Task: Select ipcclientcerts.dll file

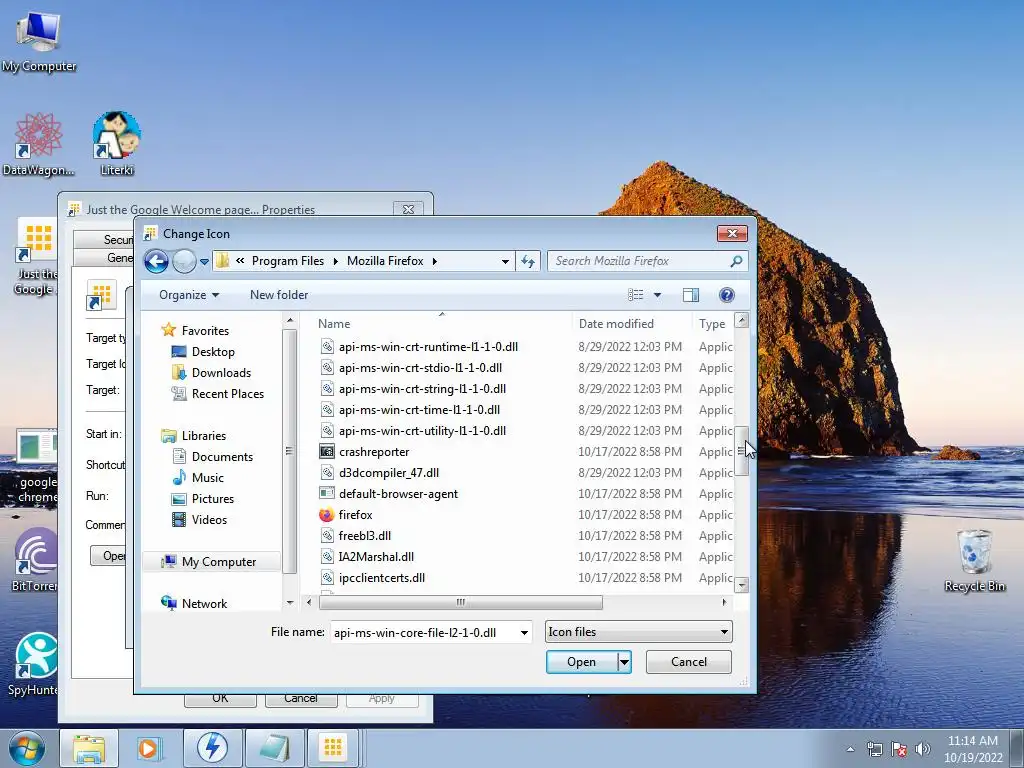Action: click(x=382, y=578)
